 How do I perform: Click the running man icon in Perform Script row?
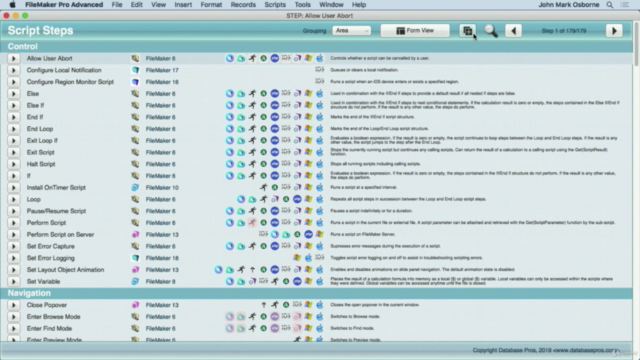[x=253, y=223]
